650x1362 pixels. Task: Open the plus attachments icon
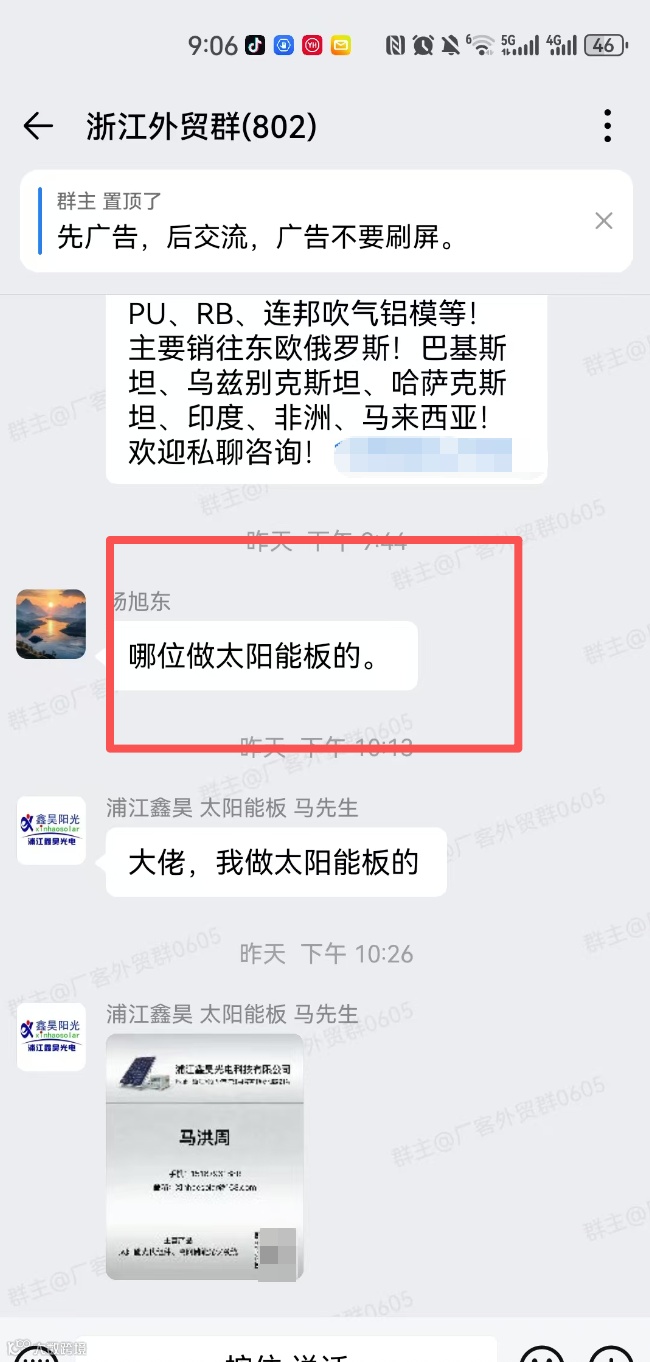[610, 1351]
